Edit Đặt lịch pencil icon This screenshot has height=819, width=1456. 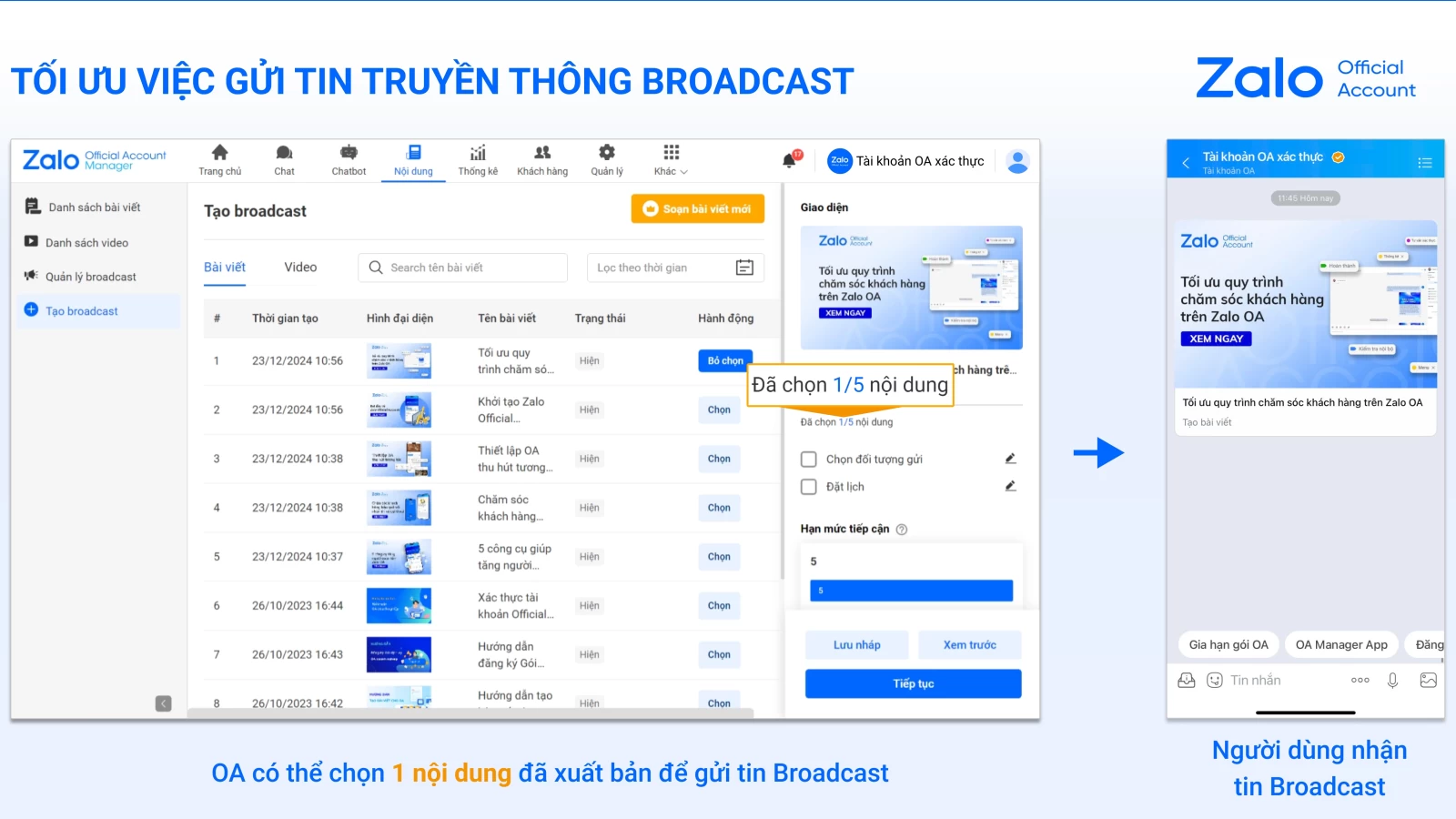tap(1010, 486)
